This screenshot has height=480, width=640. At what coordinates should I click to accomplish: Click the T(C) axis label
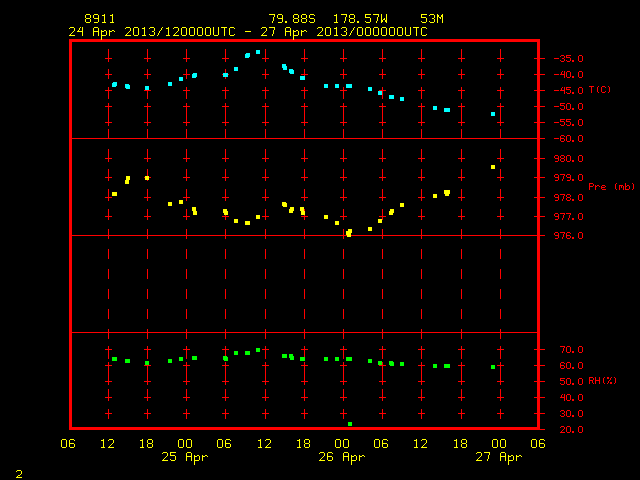600,89
